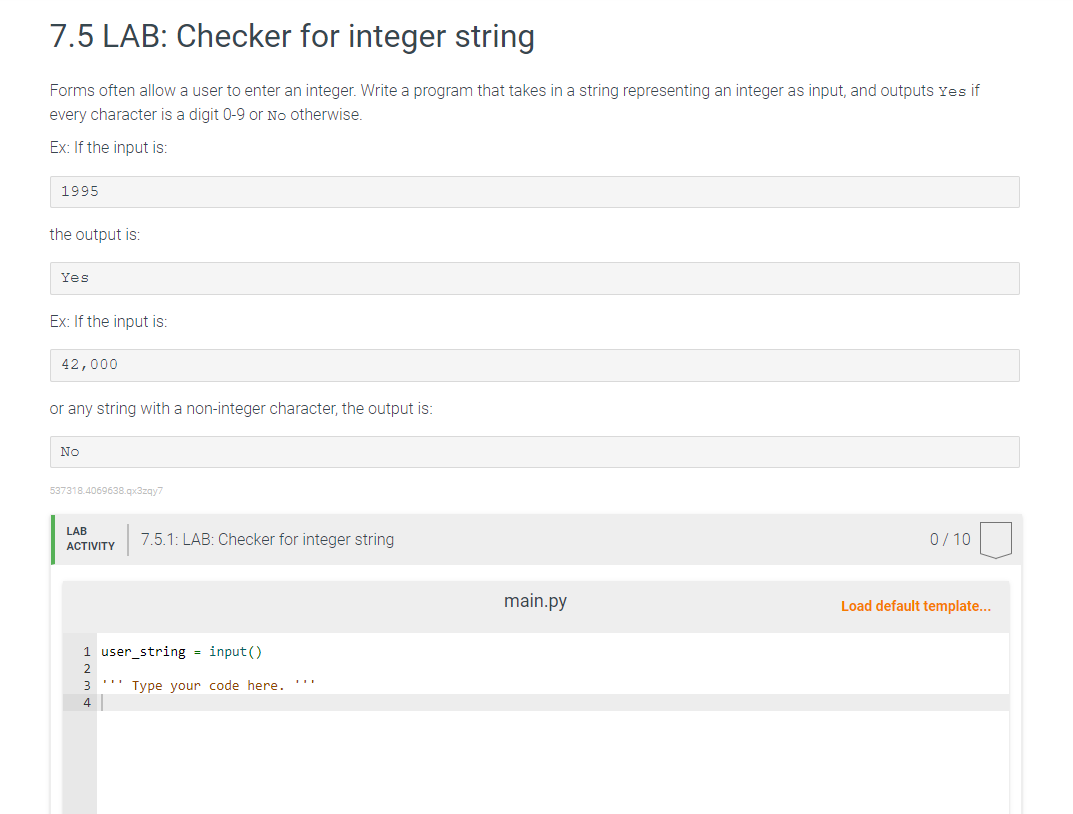Click the No example output box
The height and width of the screenshot is (814, 1073).
click(x=535, y=451)
